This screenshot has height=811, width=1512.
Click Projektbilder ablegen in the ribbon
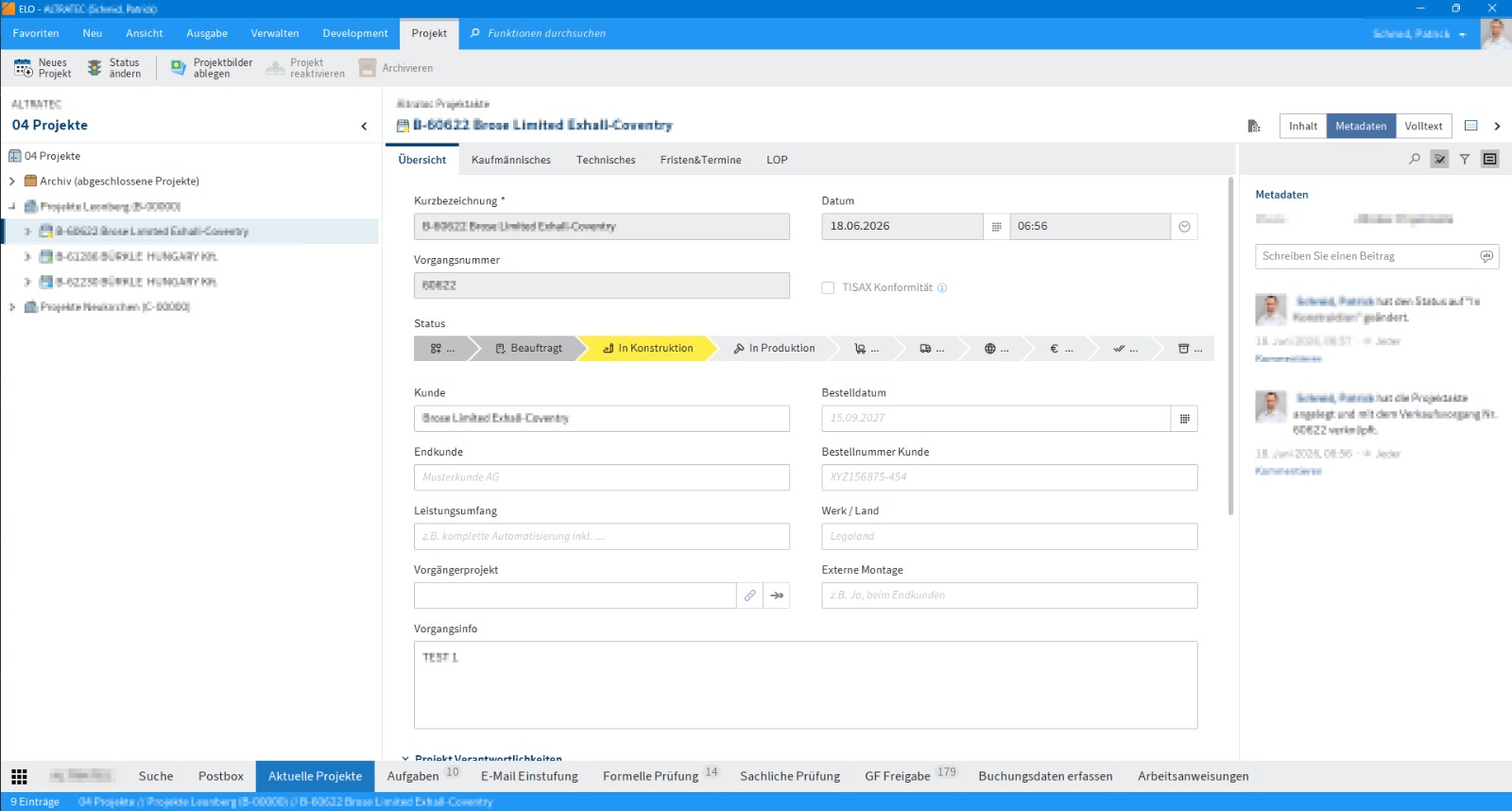pyautogui.click(x=212, y=68)
